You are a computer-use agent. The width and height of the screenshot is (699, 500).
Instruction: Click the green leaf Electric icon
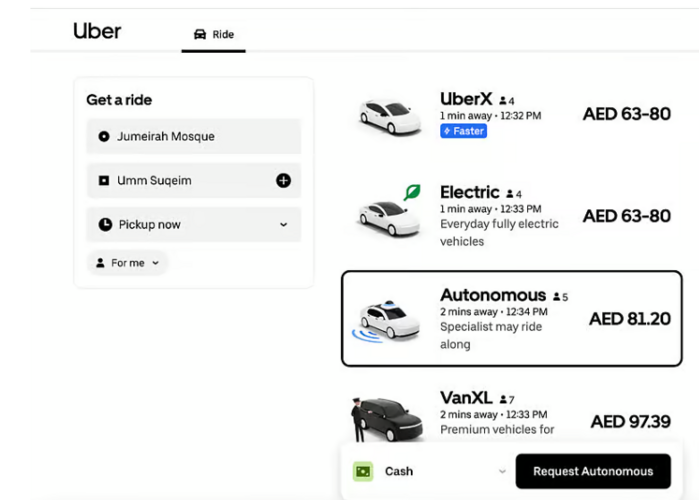coord(412,193)
